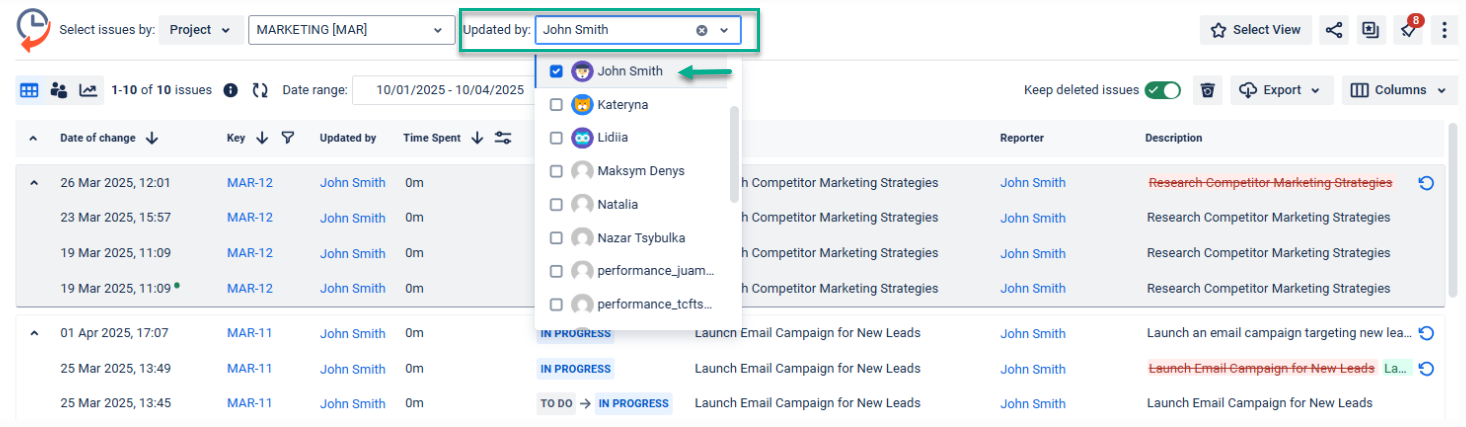Check the Kateryna checkbox
Viewport: 1466px width, 427px height.
(556, 104)
